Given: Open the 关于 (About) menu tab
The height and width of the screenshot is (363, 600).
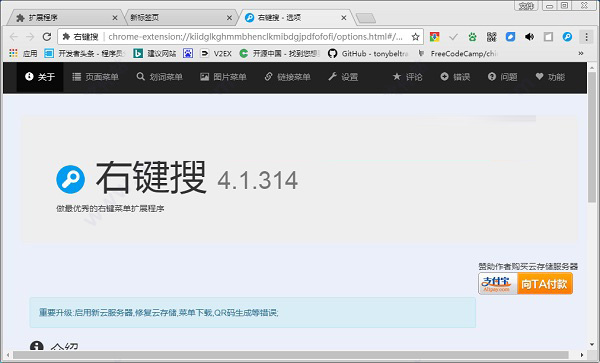Looking at the screenshot, I should 40,77.
